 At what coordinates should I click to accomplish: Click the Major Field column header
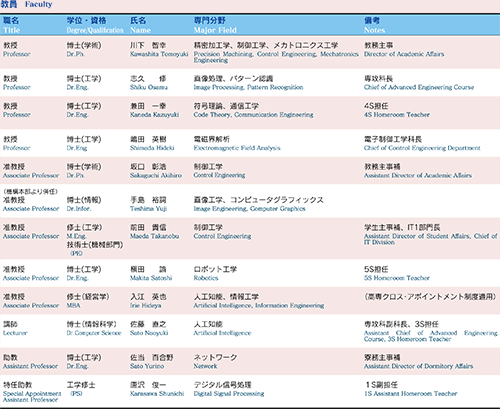click(215, 30)
